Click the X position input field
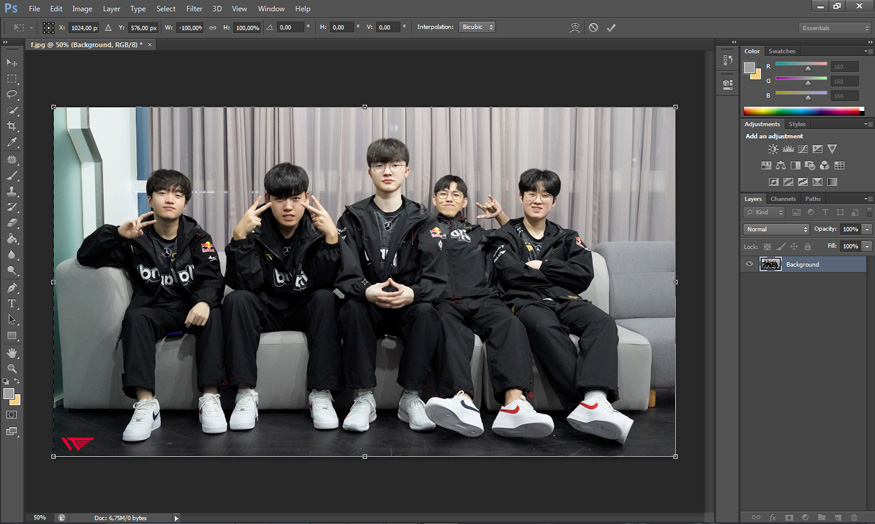 click(x=84, y=28)
